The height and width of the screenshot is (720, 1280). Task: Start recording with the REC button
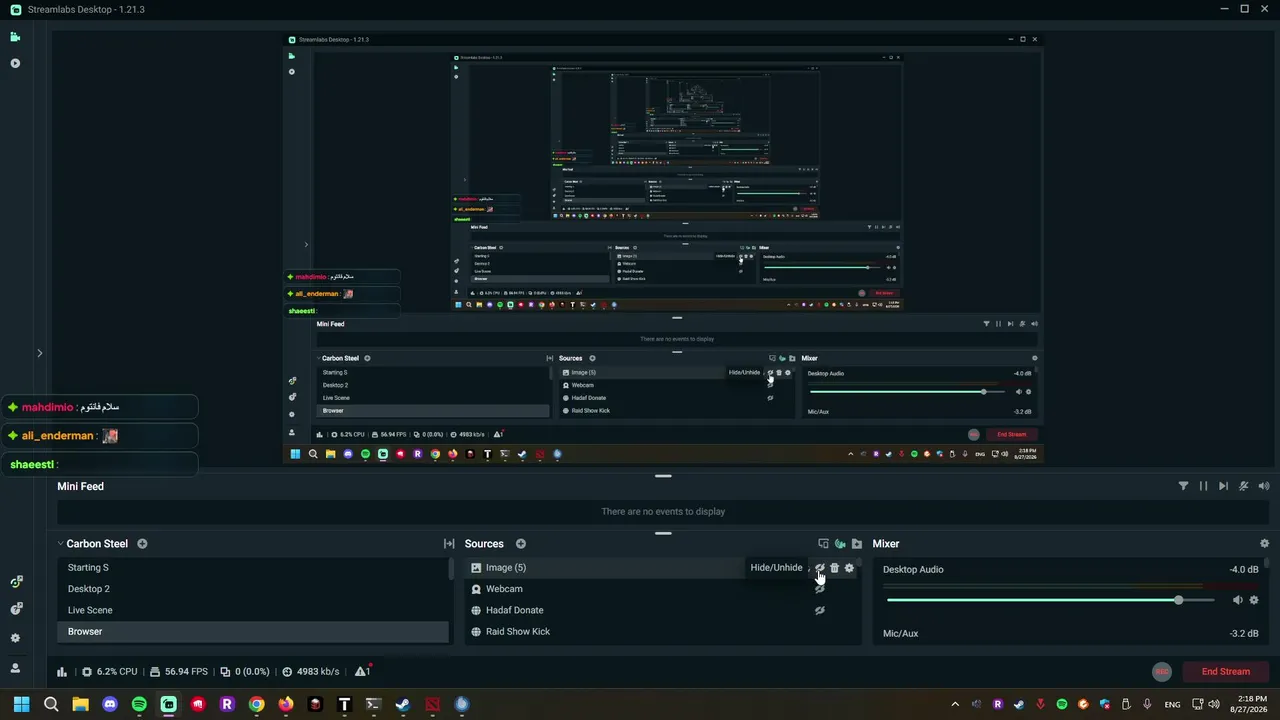coord(1161,672)
